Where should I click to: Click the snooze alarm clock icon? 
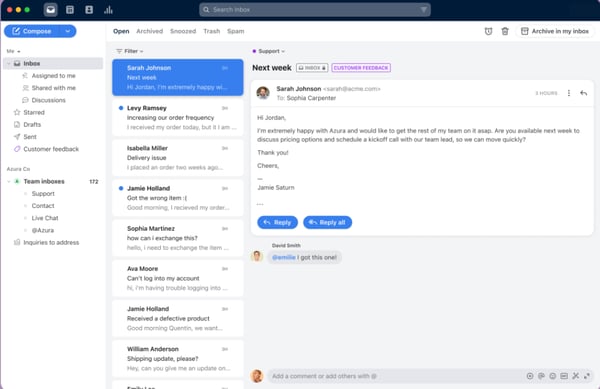click(488, 31)
